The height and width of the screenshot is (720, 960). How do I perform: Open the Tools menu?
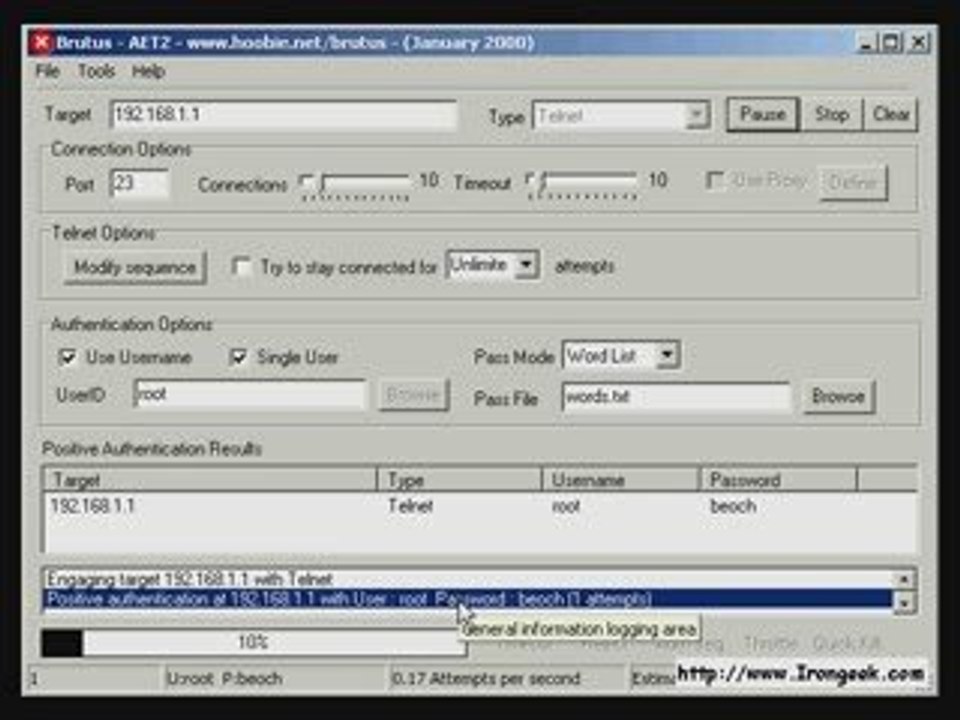[96, 71]
